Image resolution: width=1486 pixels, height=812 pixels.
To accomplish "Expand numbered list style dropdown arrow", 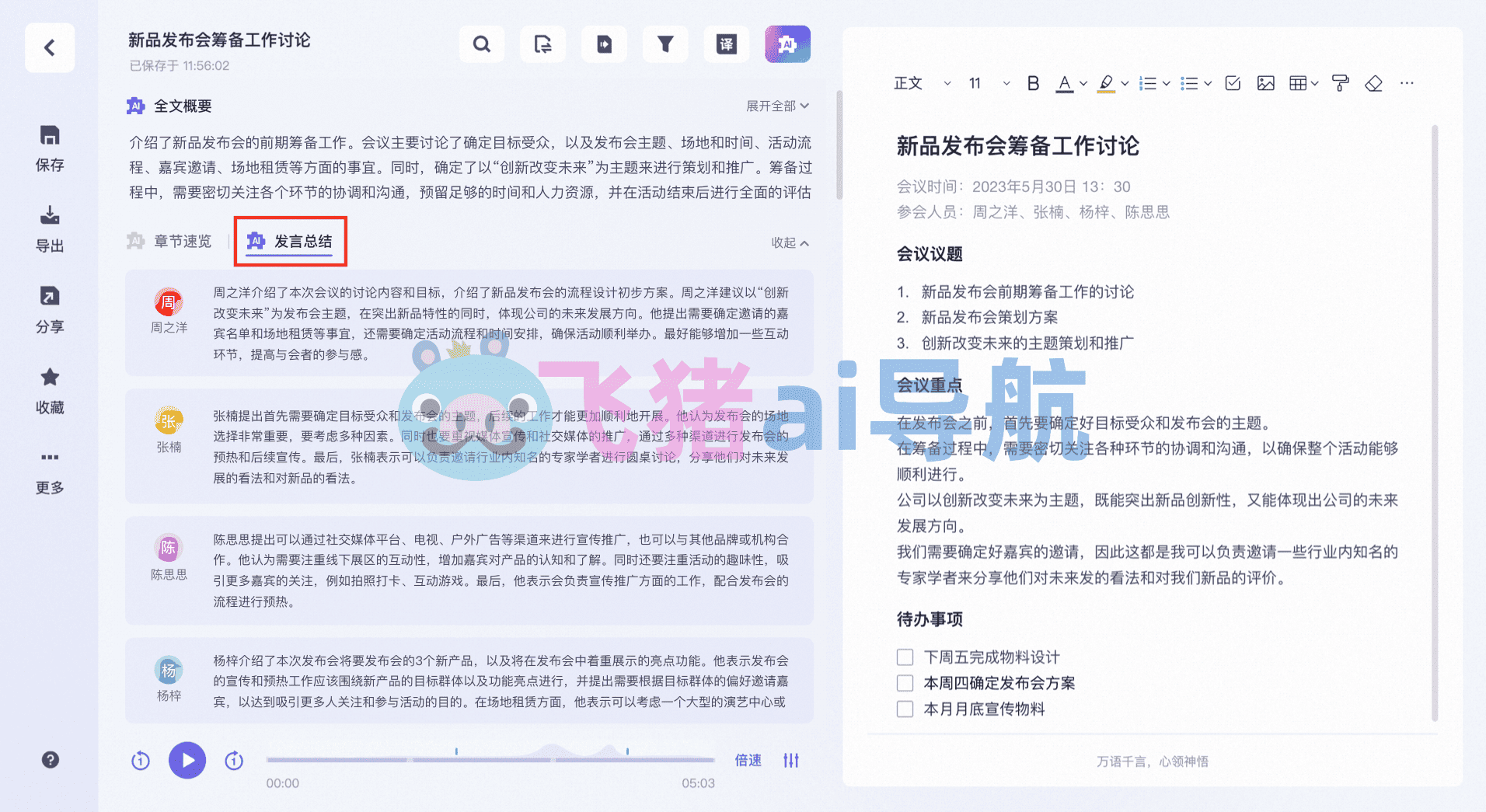I will pos(1166,83).
